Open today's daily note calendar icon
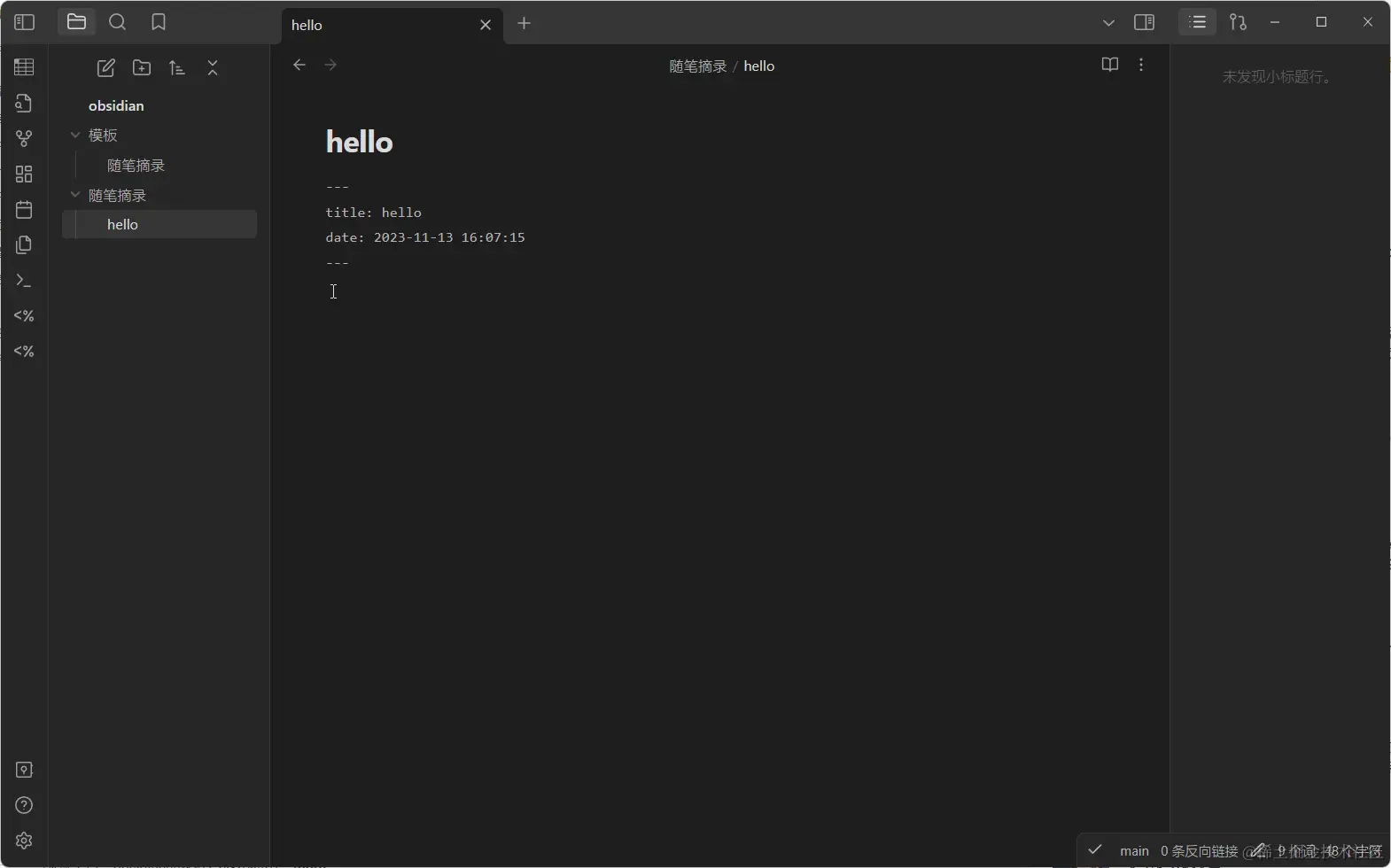The height and width of the screenshot is (868, 1391). click(24, 209)
